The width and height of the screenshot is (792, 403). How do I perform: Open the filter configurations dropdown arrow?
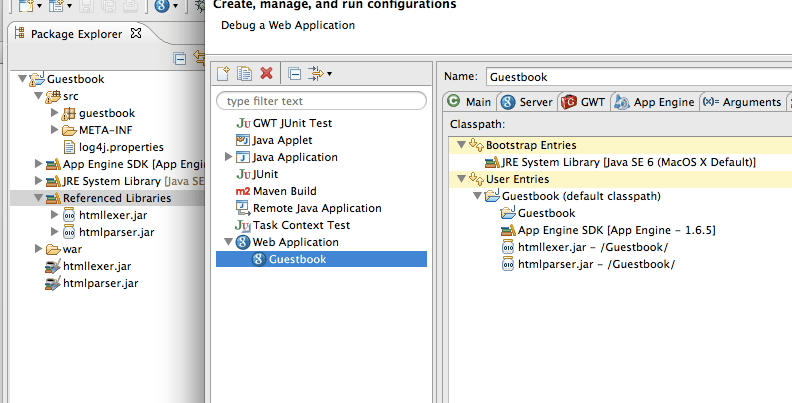pos(329,74)
